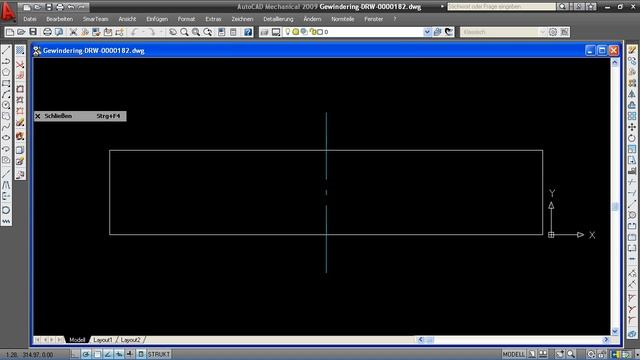Open the Fenster menu
The width and height of the screenshot is (640, 360).
pyautogui.click(x=373, y=19)
